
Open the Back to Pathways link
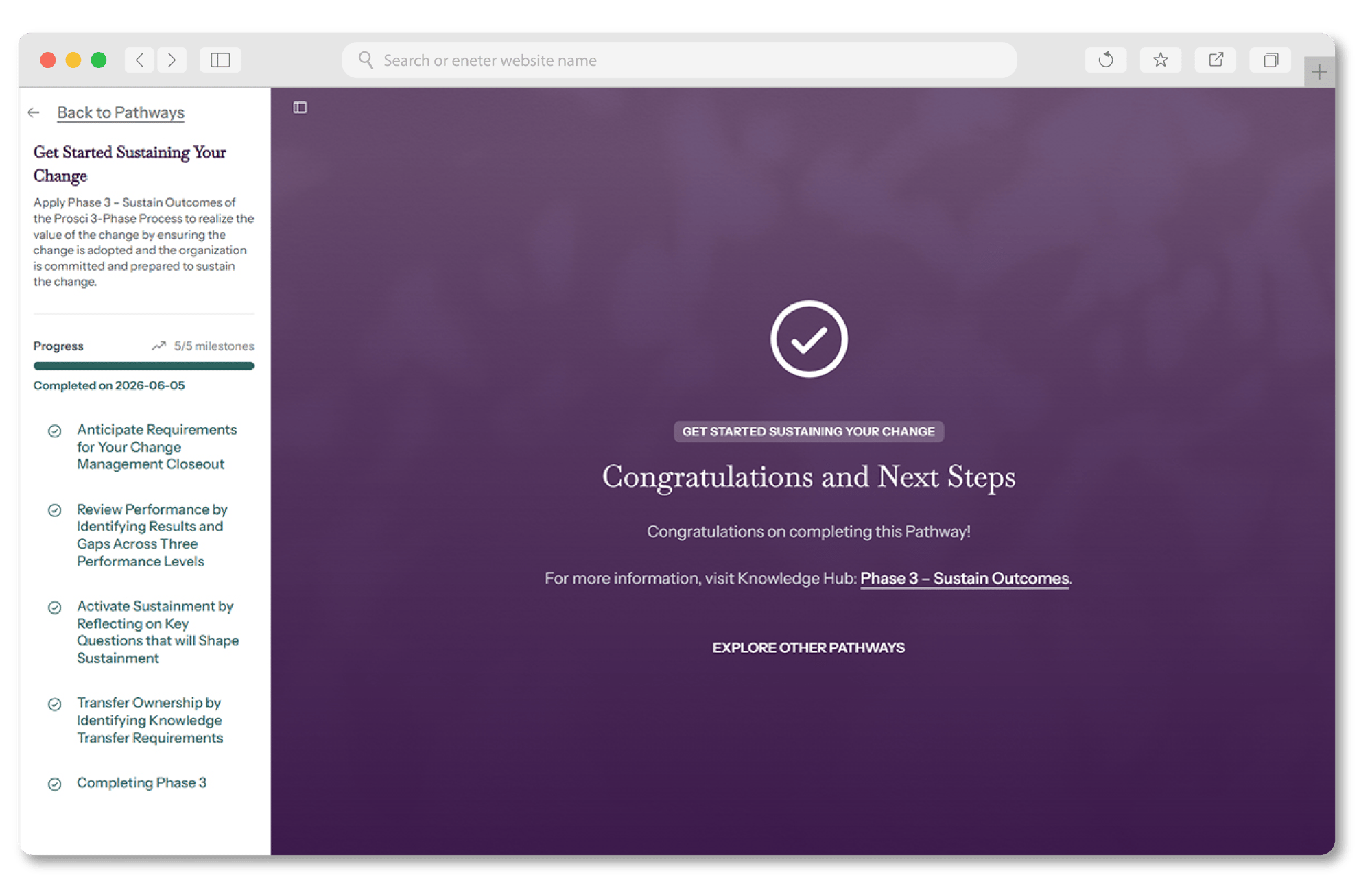(x=121, y=112)
